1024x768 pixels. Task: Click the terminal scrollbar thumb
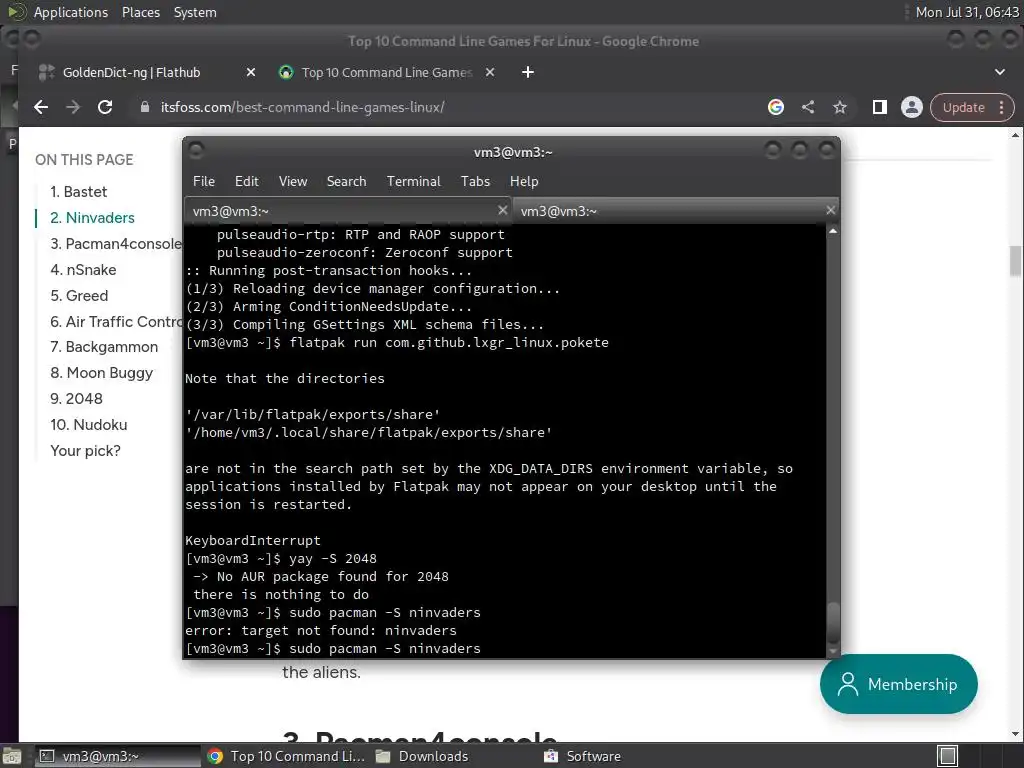[x=833, y=622]
